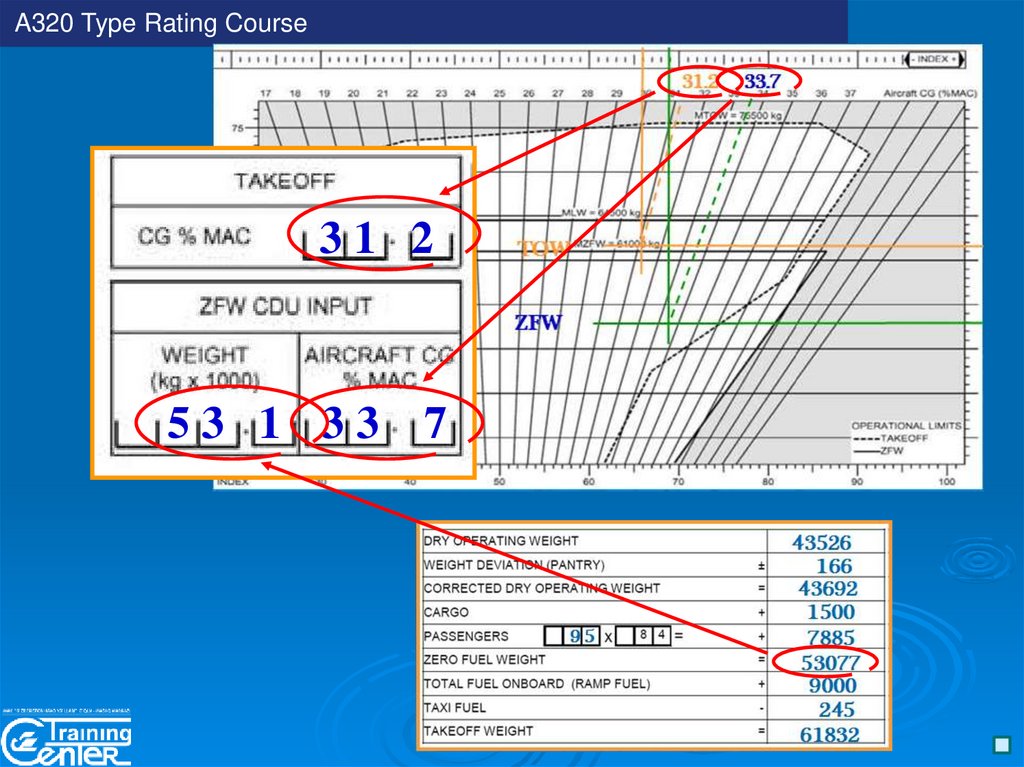Click the orange TOW label on the chart
Viewport: 1024px width, 767px height.
pyautogui.click(x=542, y=248)
